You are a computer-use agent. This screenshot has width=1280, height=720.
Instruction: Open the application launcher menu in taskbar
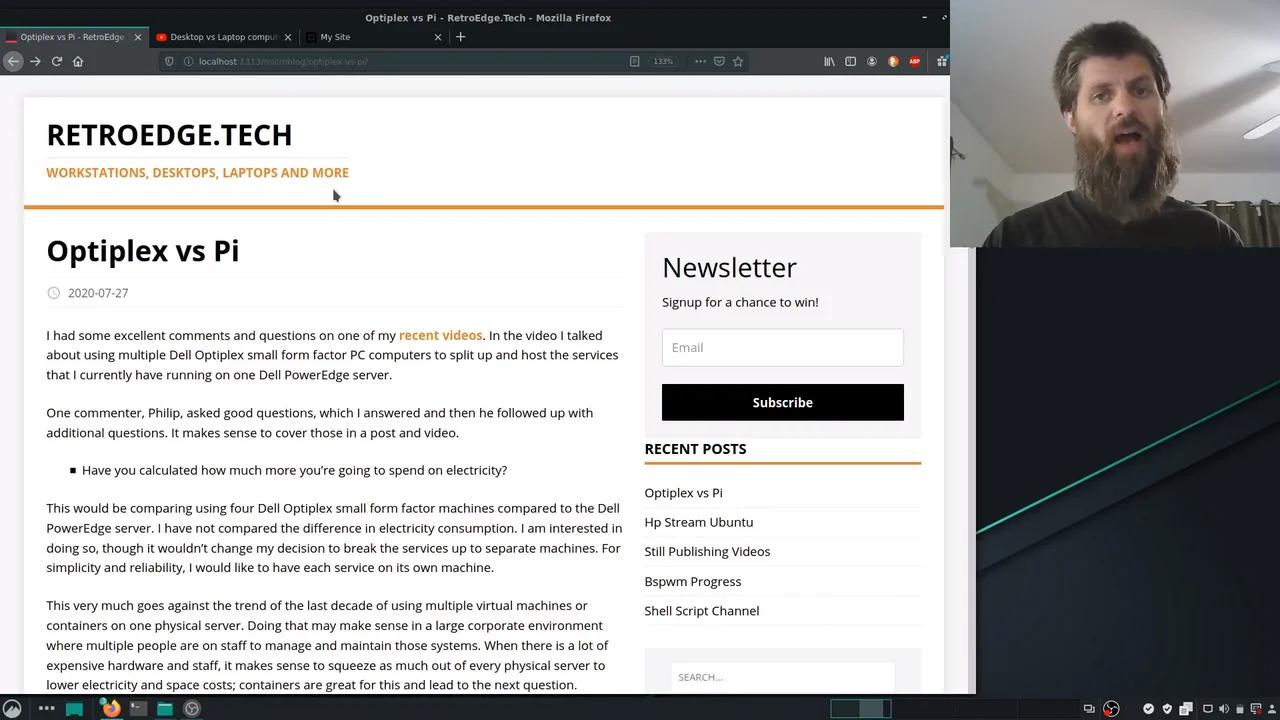12,708
